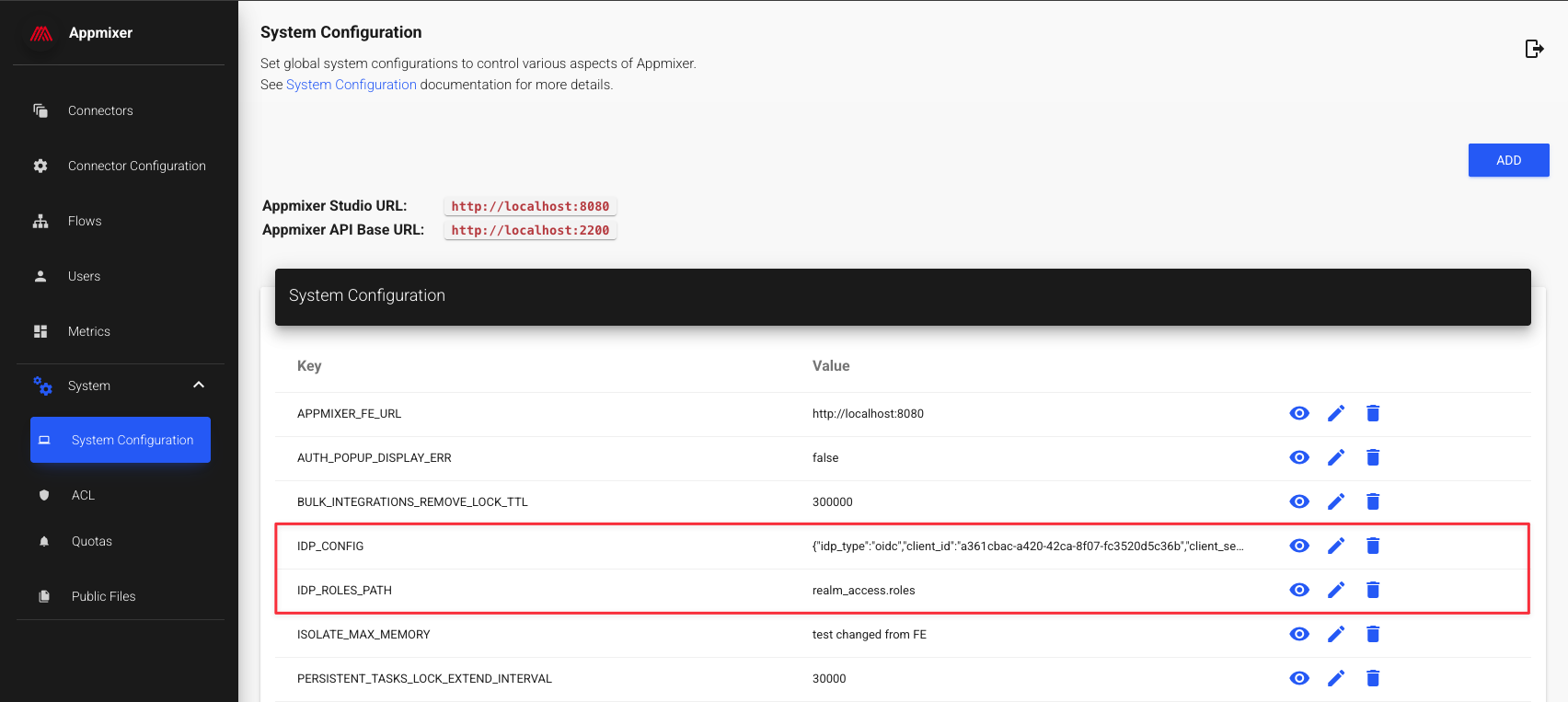Open the Metrics page from sidebar
Viewport: 1568px width, 702px height.
pyautogui.click(x=88, y=331)
